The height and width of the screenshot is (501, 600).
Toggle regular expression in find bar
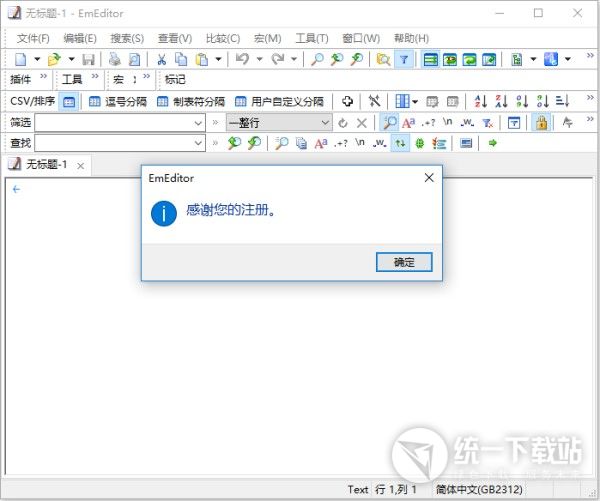(341, 143)
